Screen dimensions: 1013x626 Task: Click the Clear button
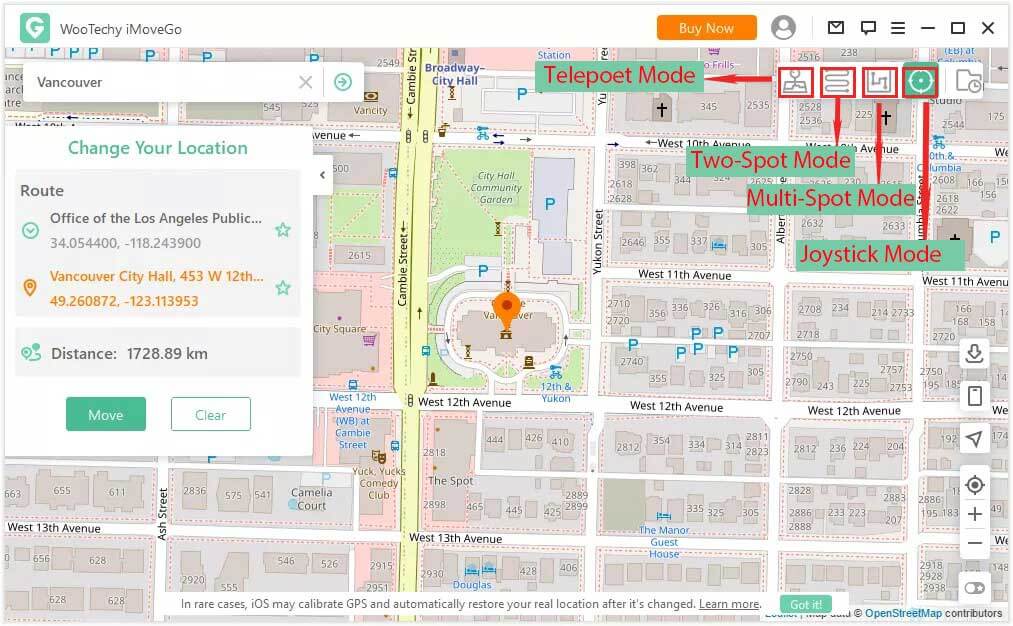coord(210,415)
